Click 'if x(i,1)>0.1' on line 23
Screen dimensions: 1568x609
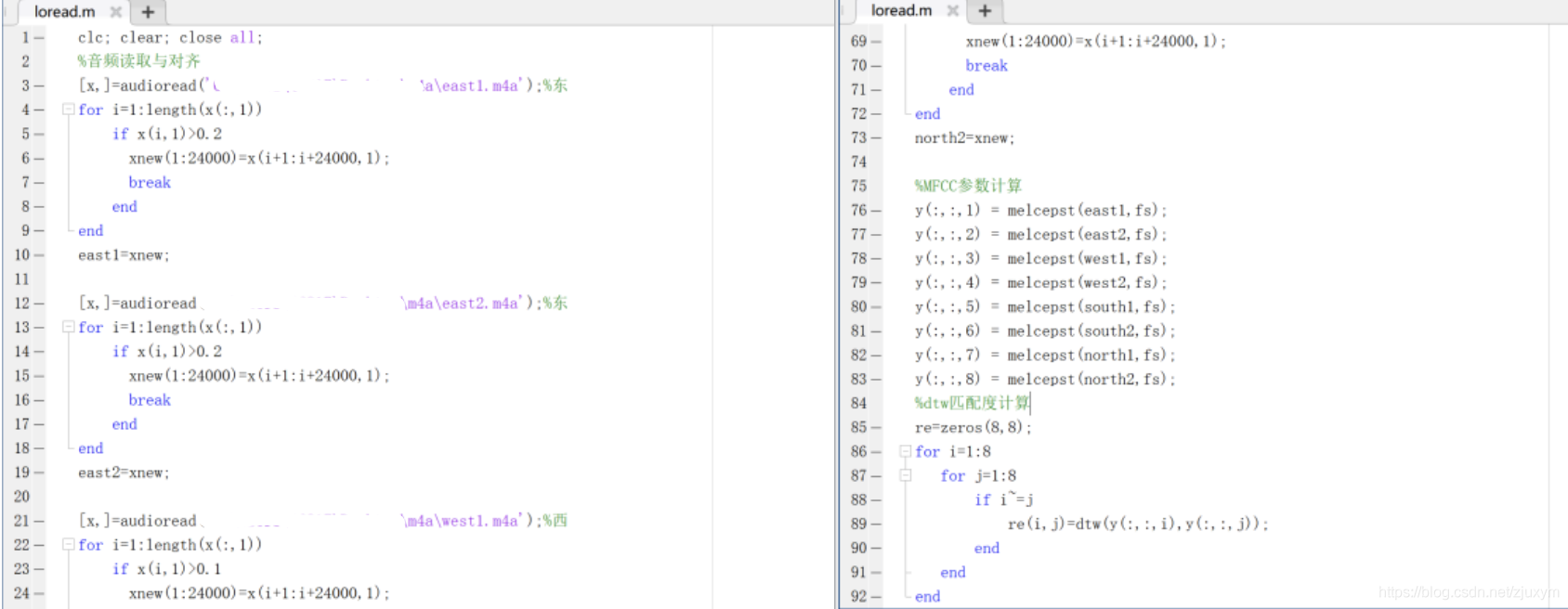point(167,569)
